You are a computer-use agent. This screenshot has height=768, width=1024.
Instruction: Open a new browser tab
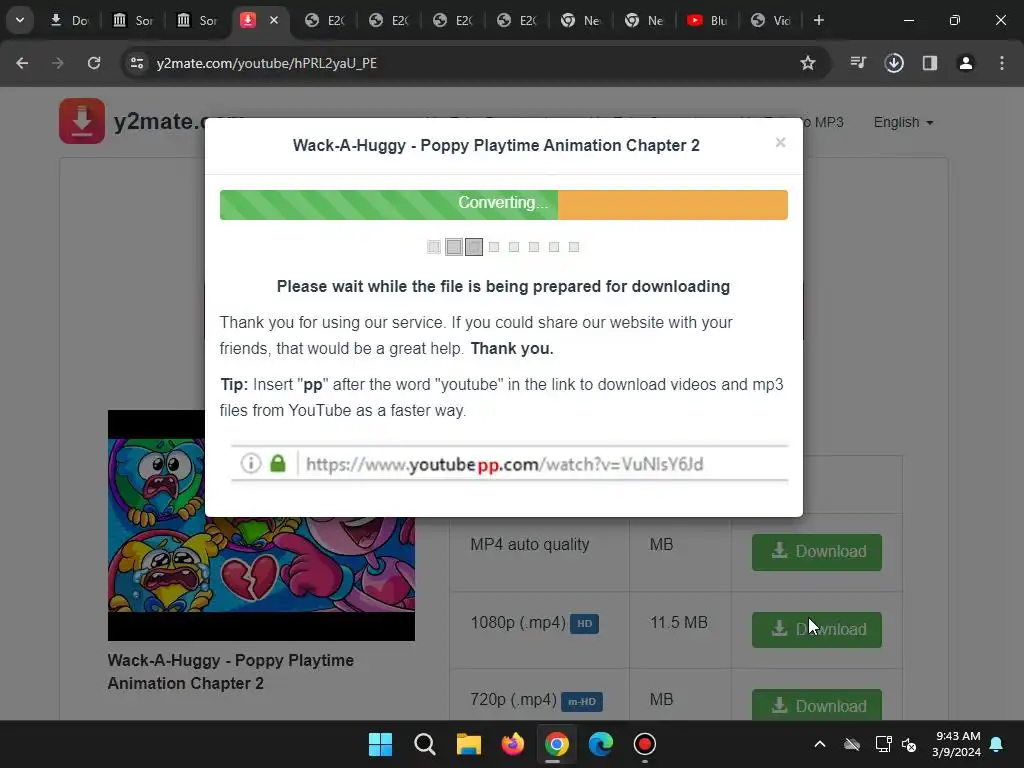(x=818, y=20)
